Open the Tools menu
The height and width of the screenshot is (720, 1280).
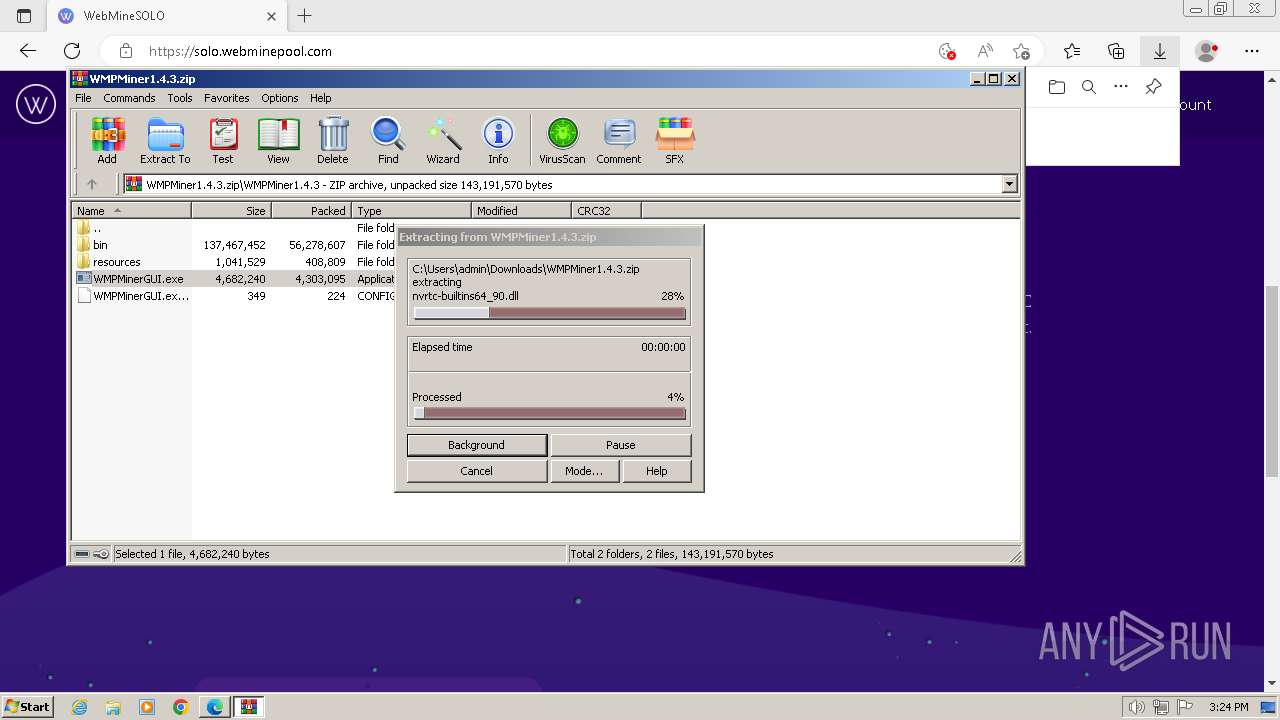[x=180, y=98]
